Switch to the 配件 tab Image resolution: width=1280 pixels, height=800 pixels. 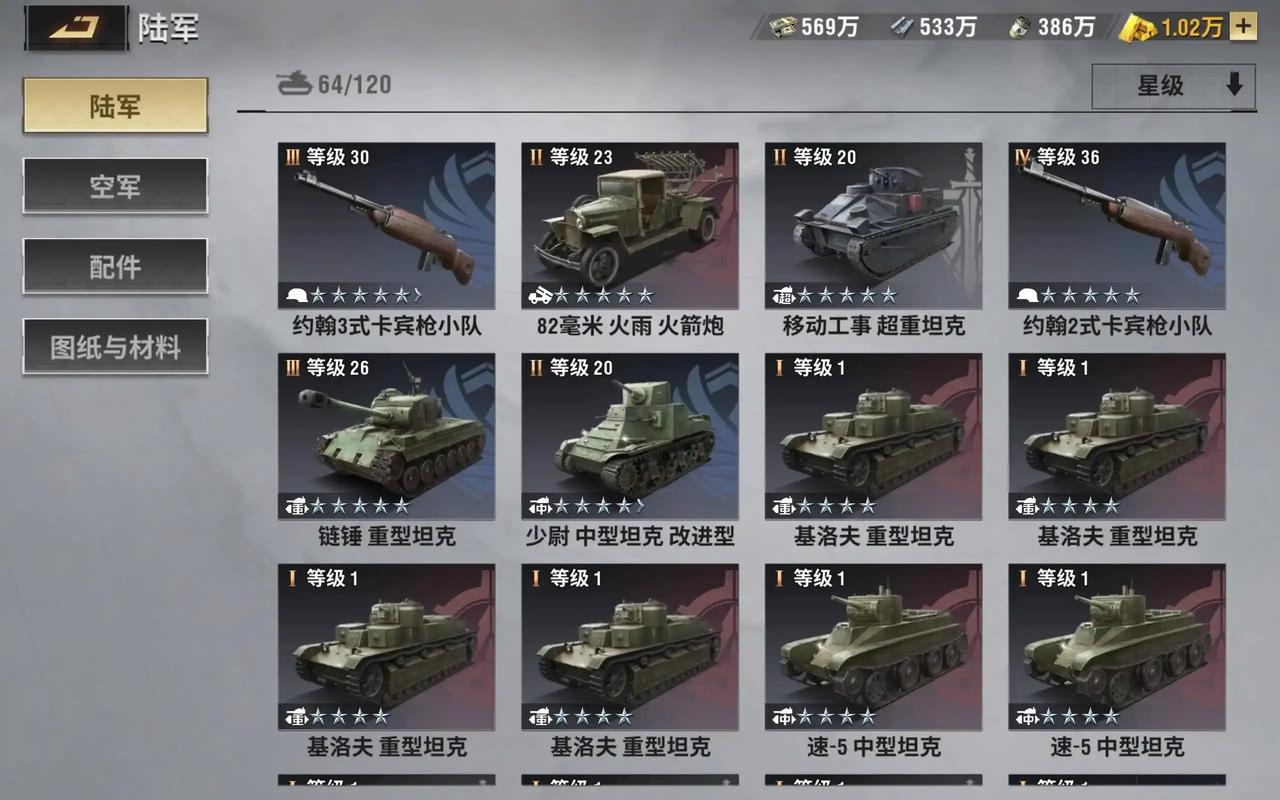[x=115, y=266]
